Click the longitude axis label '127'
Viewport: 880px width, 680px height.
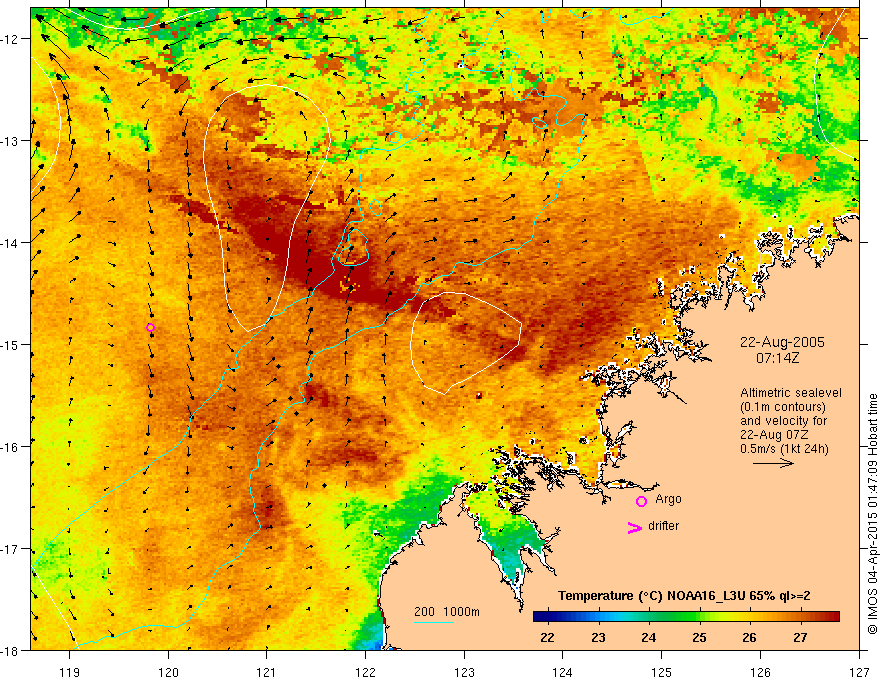[859, 672]
